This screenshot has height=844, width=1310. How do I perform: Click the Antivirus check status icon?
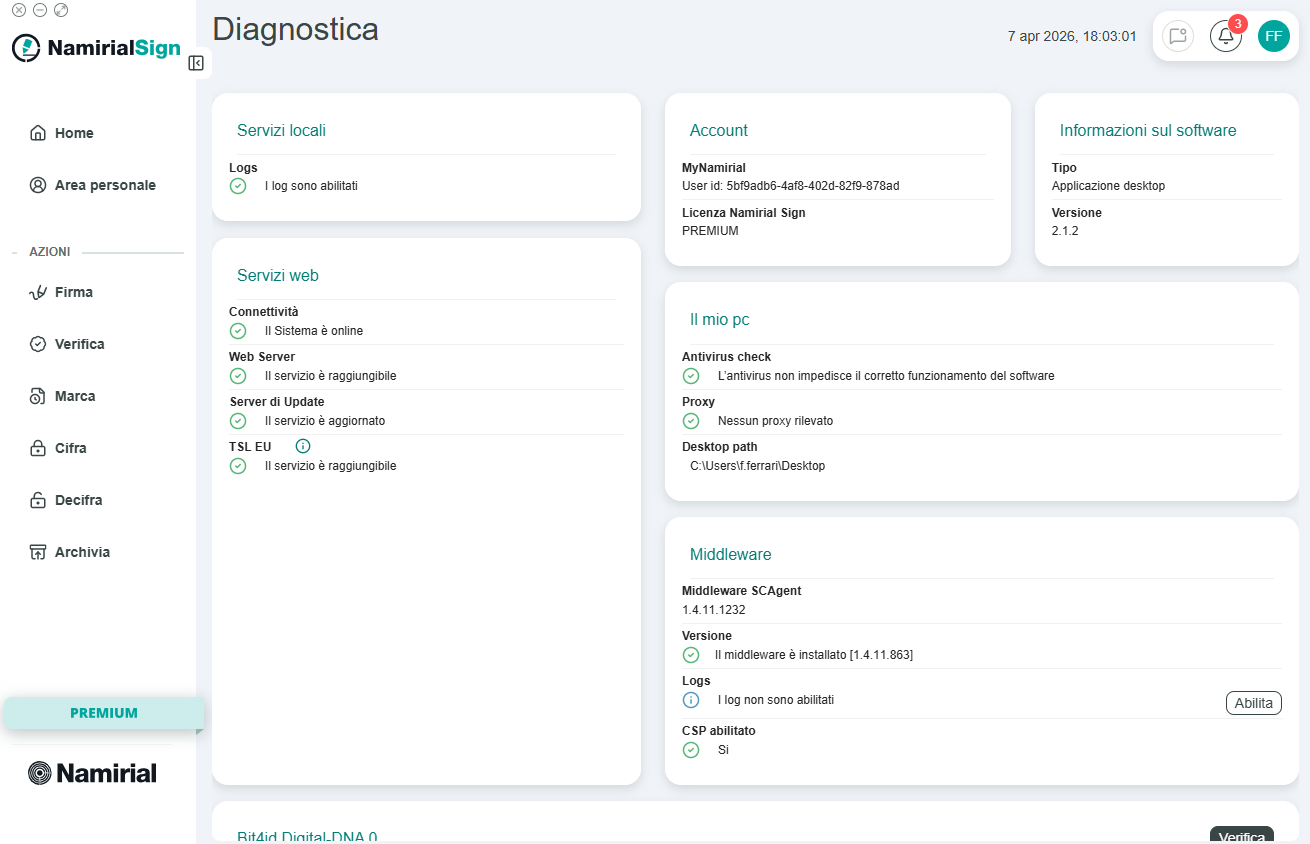[x=691, y=376]
